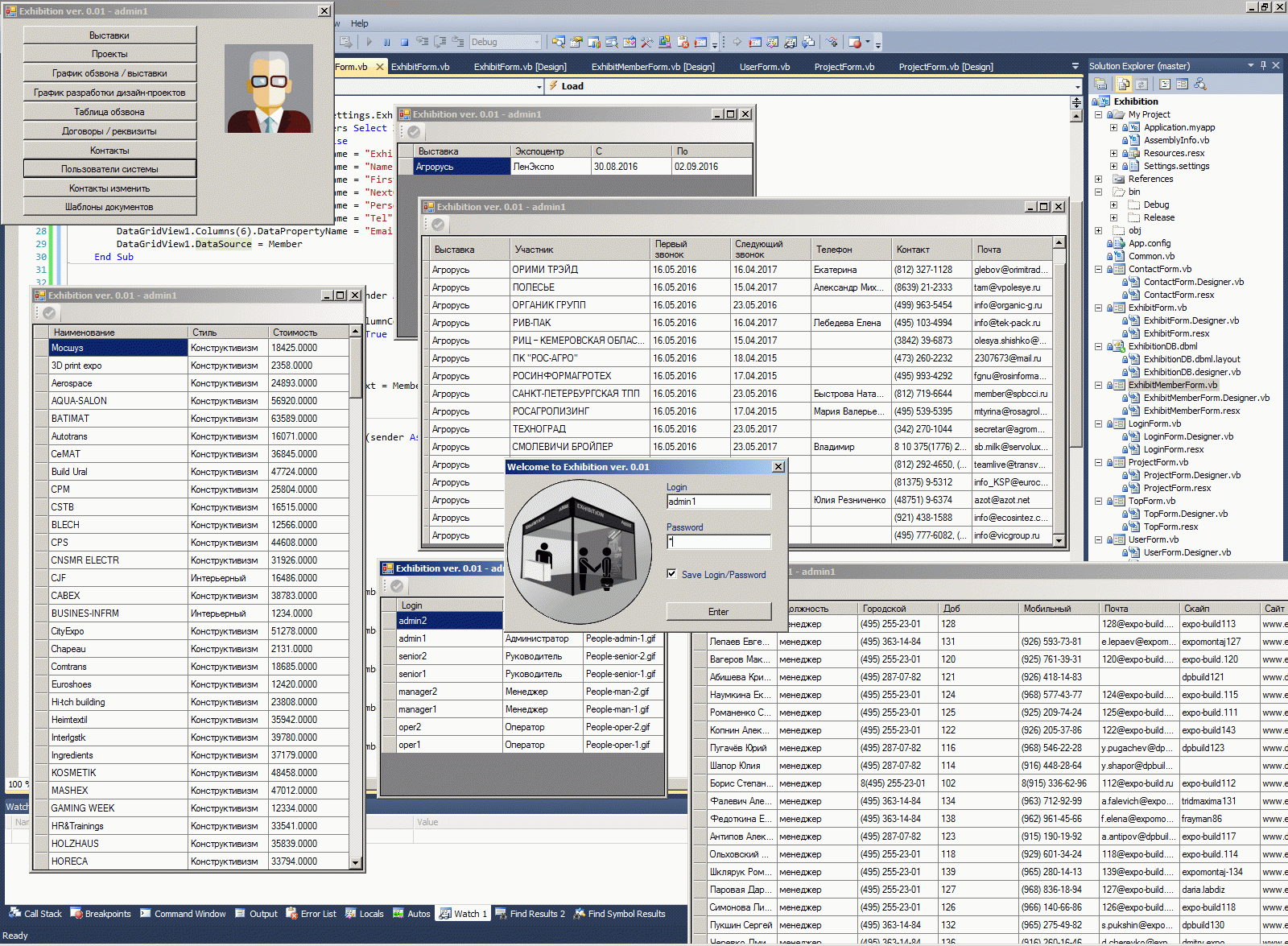The width and height of the screenshot is (1288, 946).
Task: Click the checkmark icon in Выставка/Экспоцентр window
Action: pos(414,132)
